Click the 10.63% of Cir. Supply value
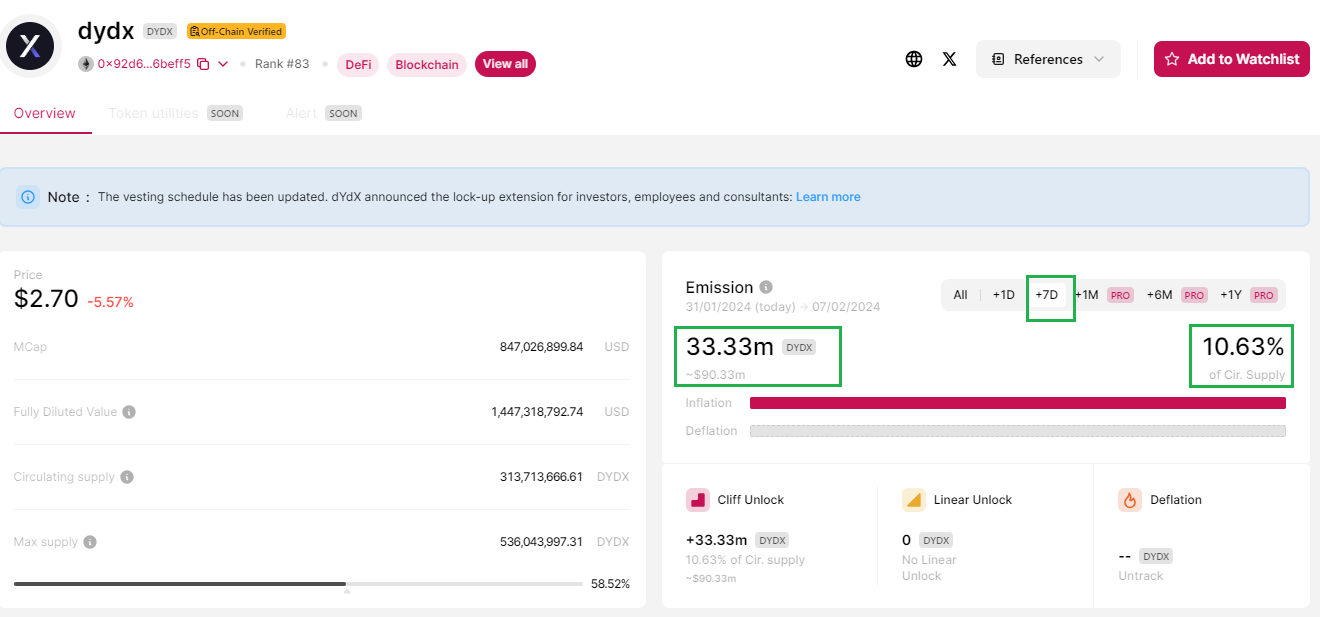This screenshot has height=617, width=1320. (1243, 347)
